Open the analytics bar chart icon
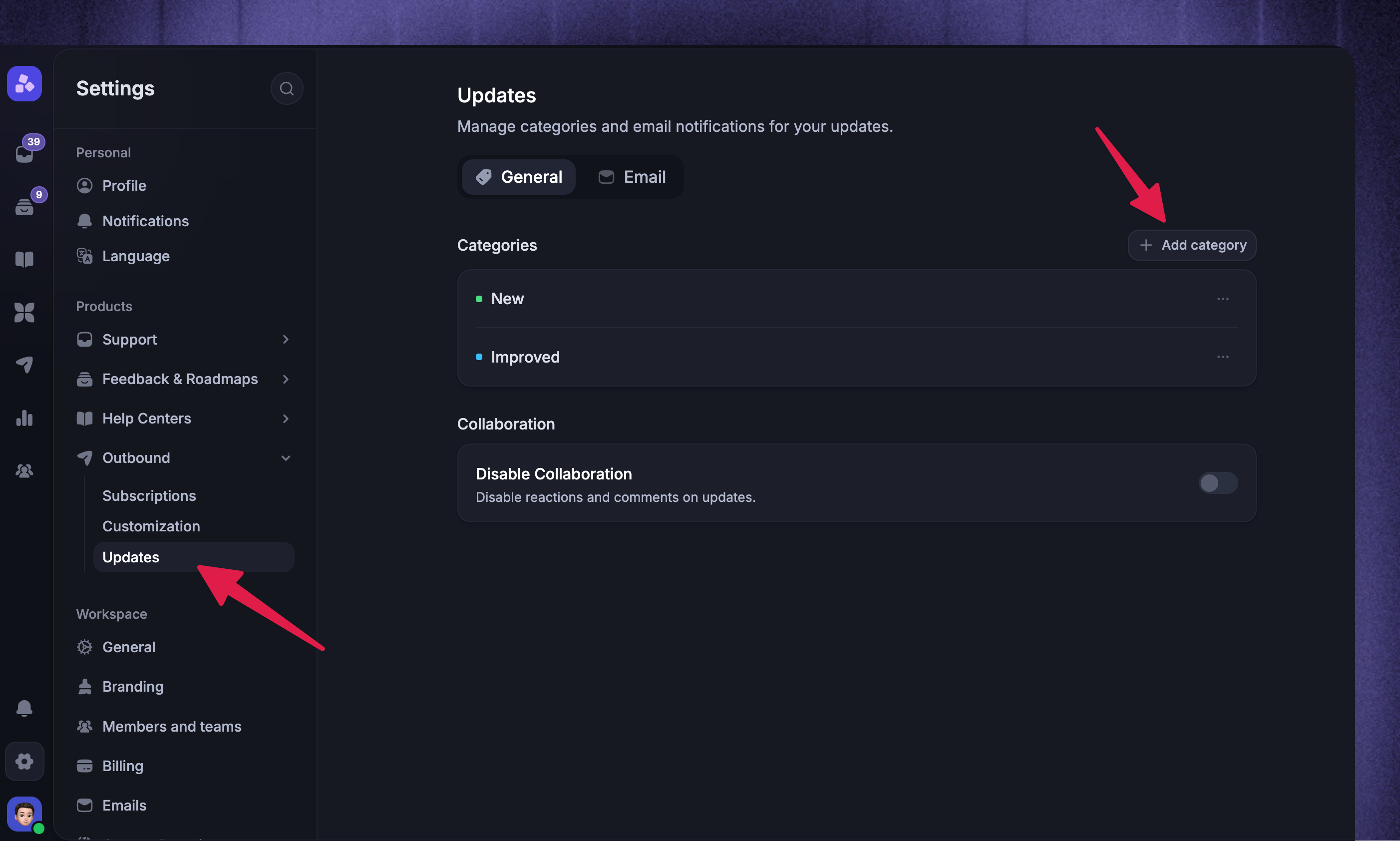Viewport: 1400px width, 841px height. 24,418
